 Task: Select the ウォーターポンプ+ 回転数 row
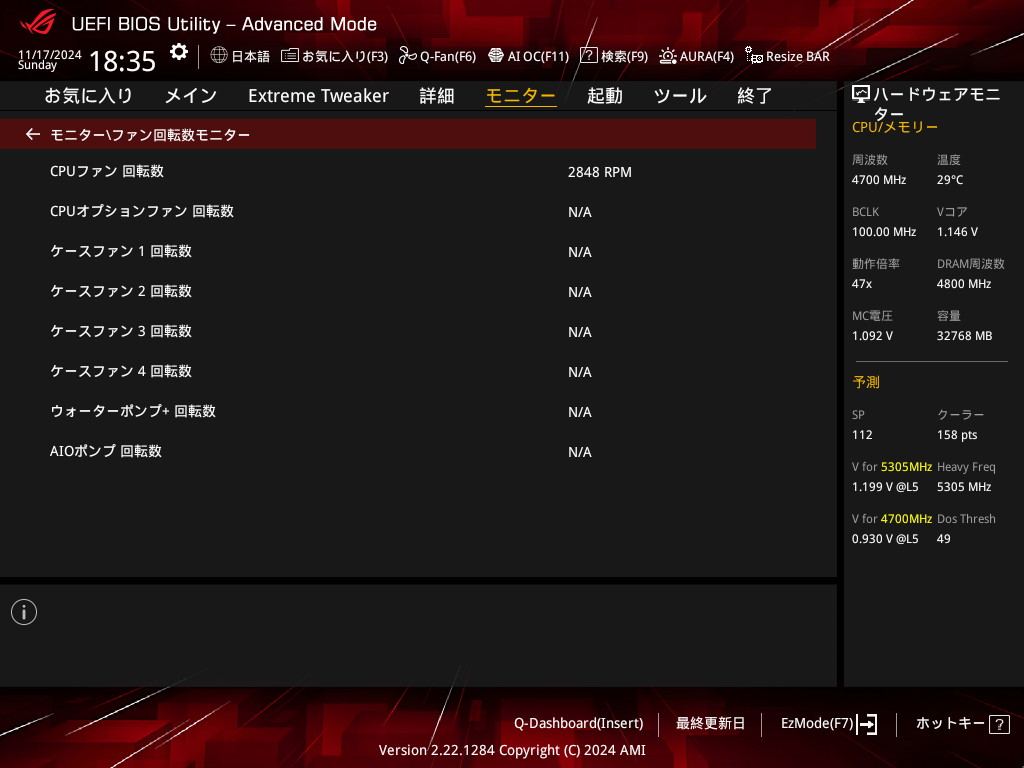point(408,411)
